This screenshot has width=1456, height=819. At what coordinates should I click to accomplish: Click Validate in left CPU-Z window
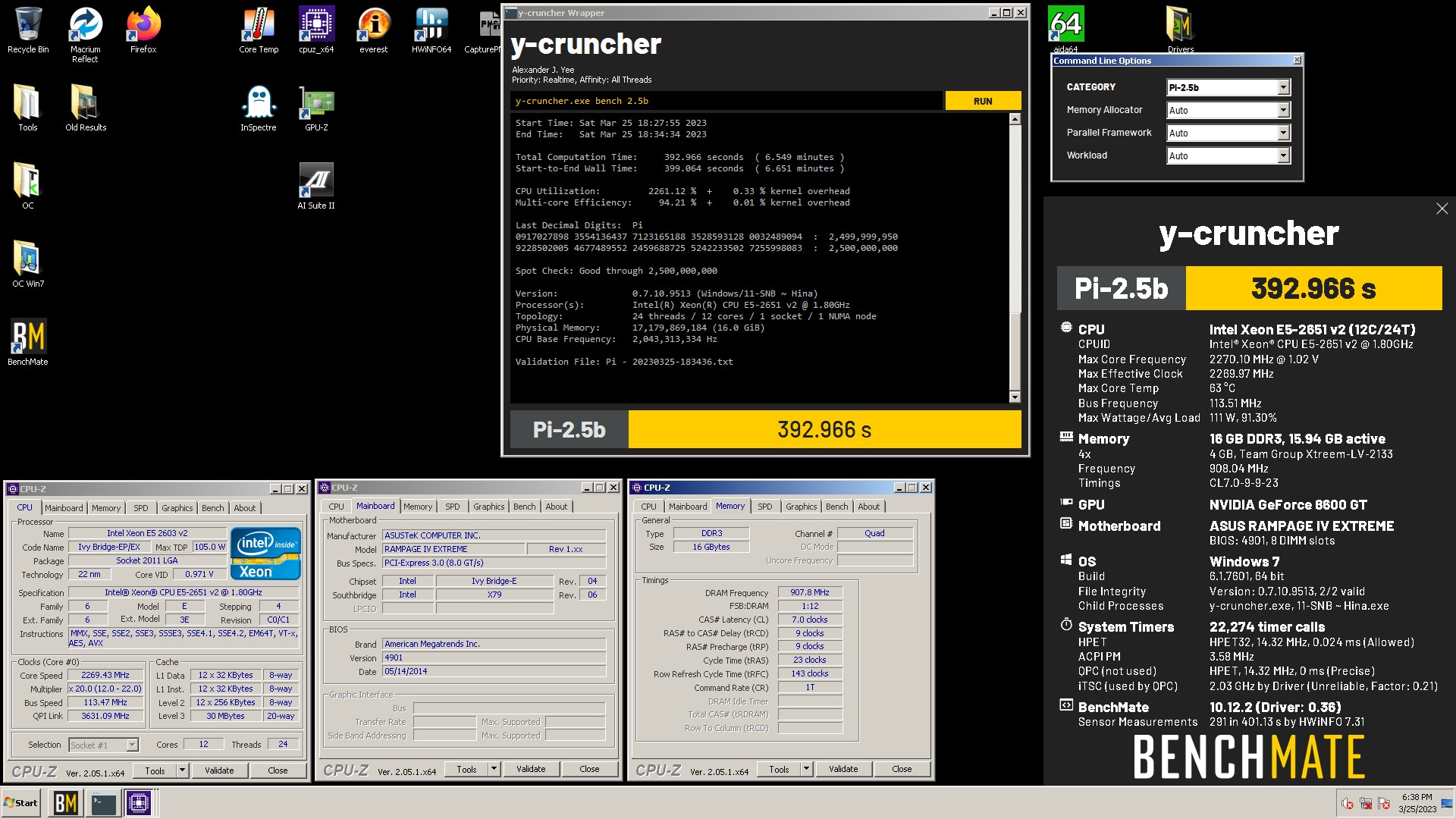[x=219, y=770]
